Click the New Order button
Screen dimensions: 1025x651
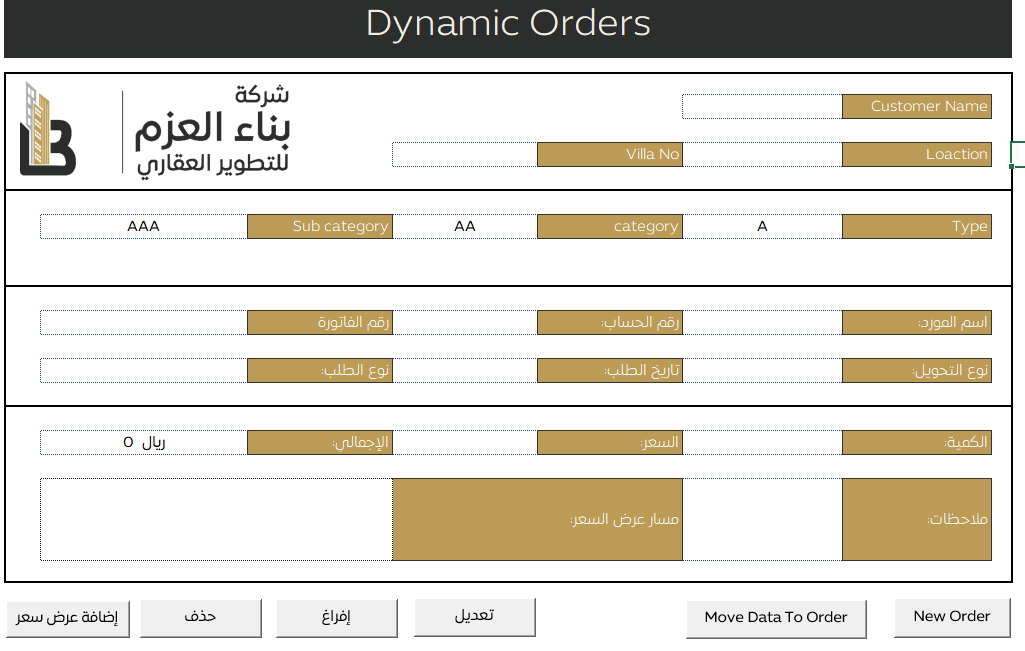tap(952, 617)
